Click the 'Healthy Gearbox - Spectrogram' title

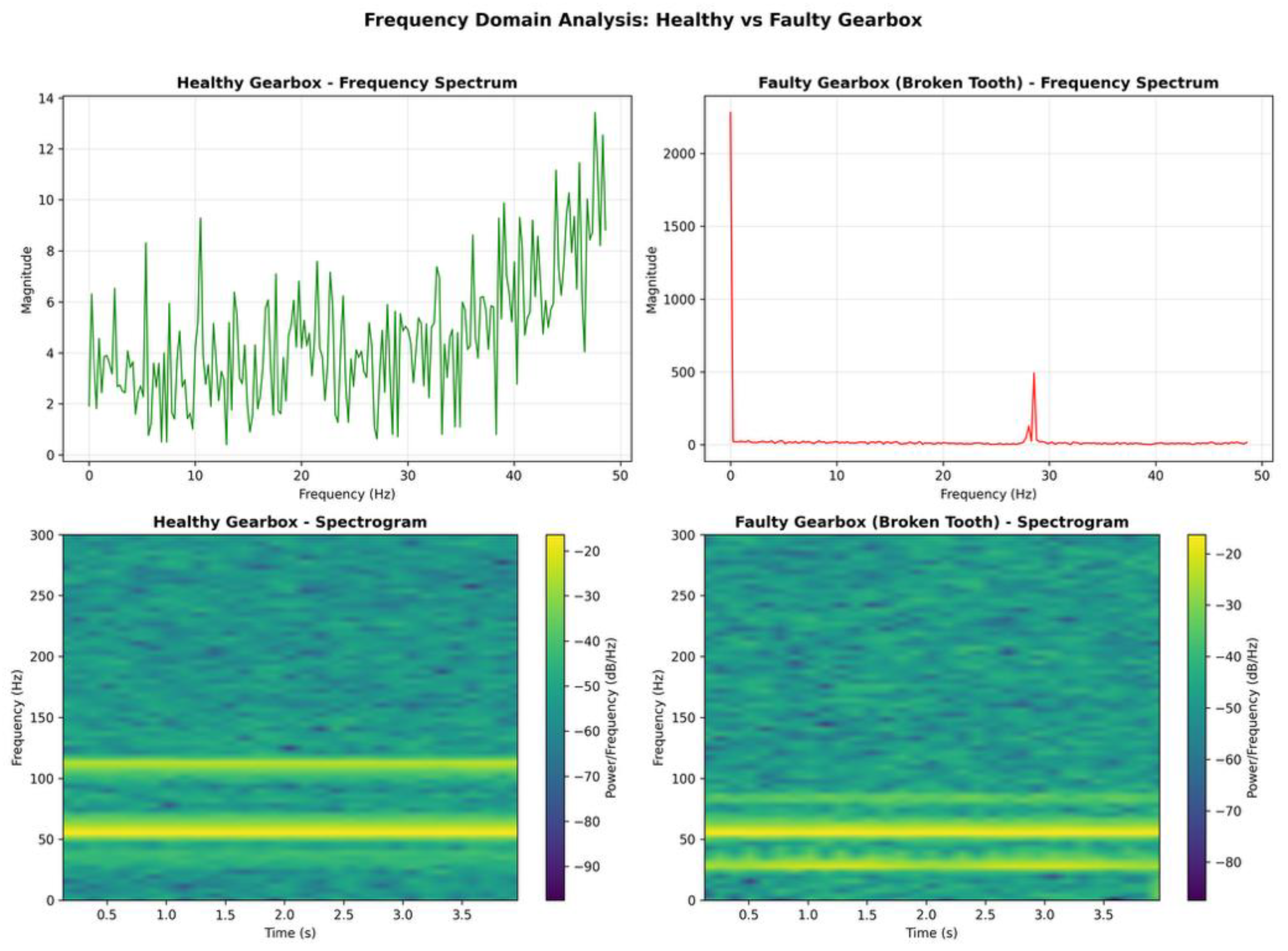pos(290,522)
